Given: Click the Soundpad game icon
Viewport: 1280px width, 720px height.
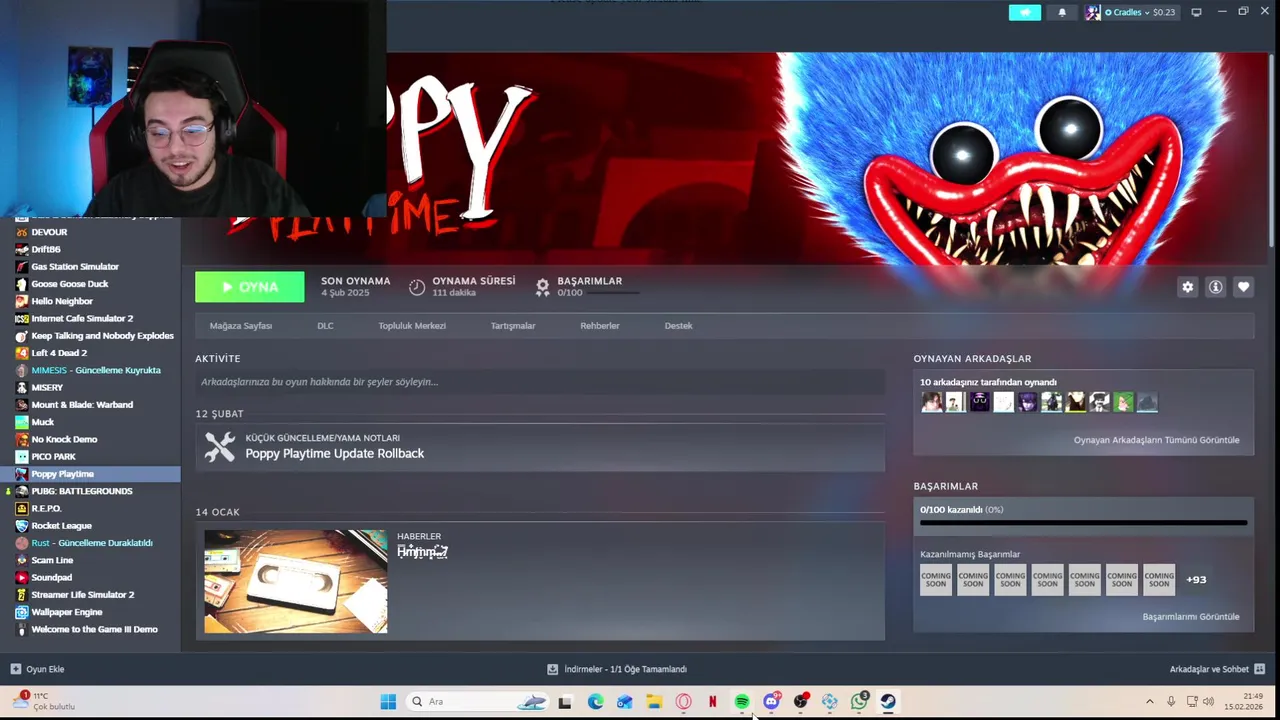Looking at the screenshot, I should (22, 577).
